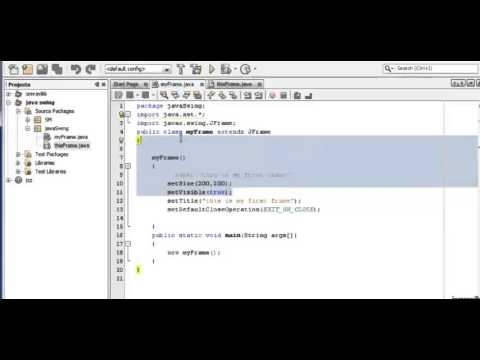
Task: Expand the Test Packages node
Action: (18, 154)
